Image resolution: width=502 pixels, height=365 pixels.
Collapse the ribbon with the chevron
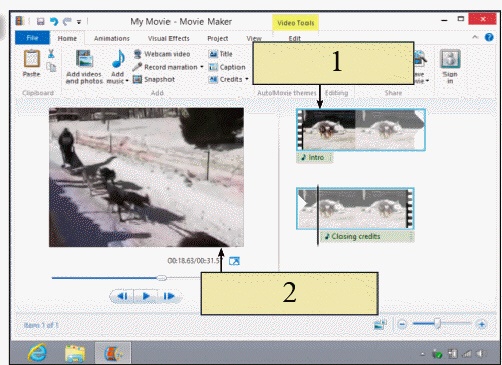tap(475, 37)
